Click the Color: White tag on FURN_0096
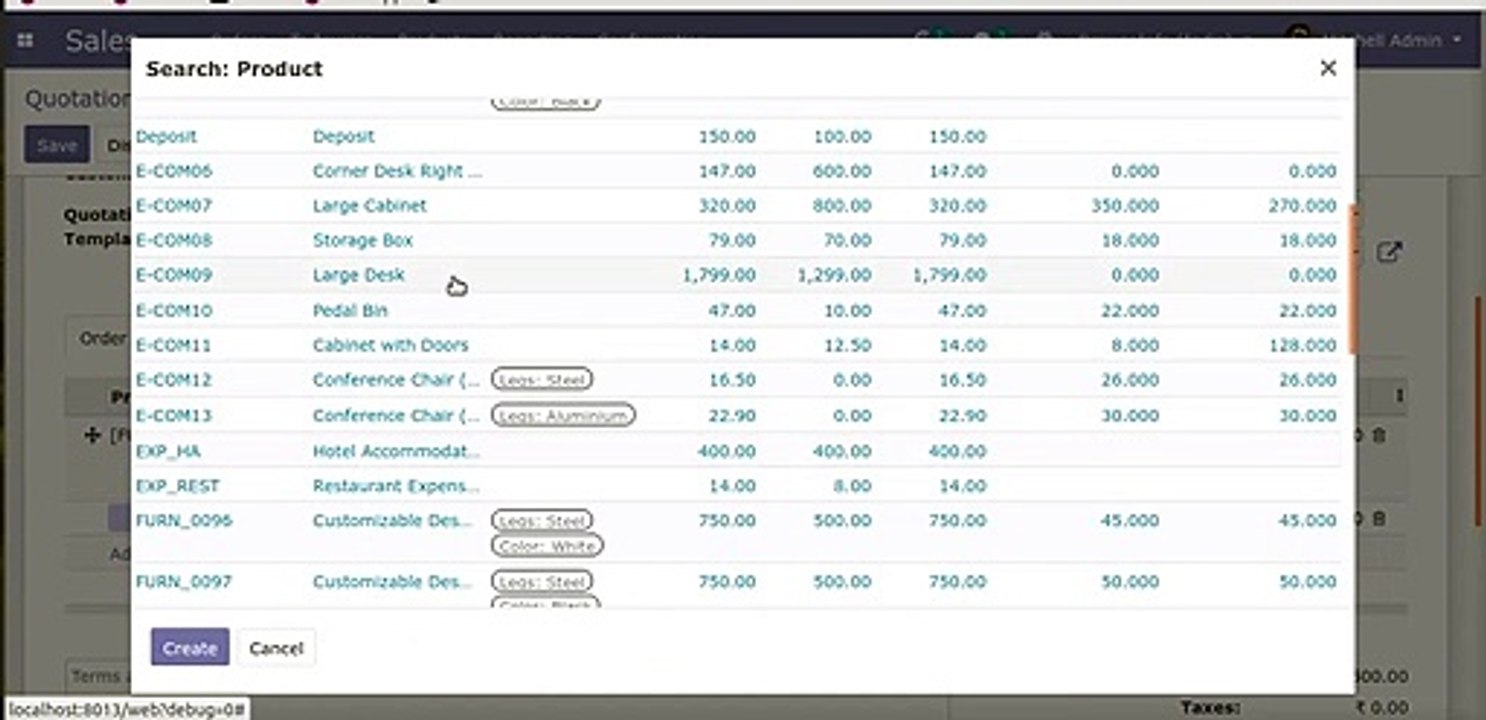The width and height of the screenshot is (1486, 720). click(x=547, y=546)
